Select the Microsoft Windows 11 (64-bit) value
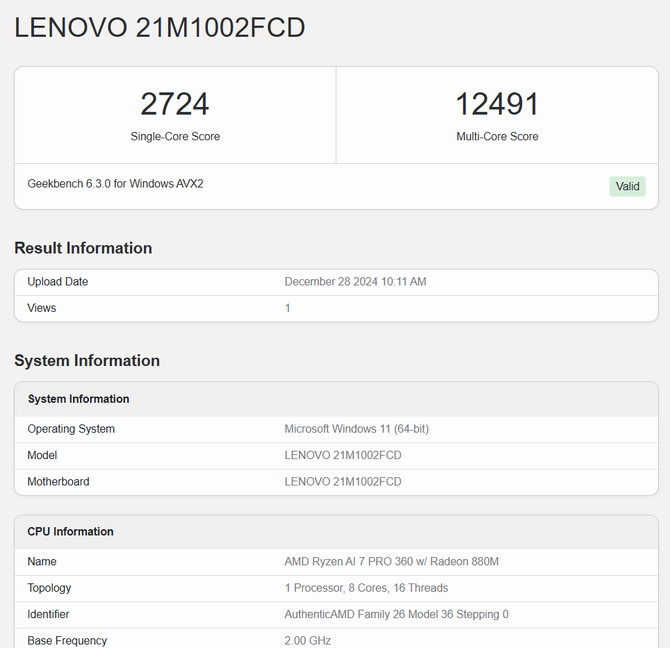This screenshot has width=670, height=648. click(x=356, y=429)
